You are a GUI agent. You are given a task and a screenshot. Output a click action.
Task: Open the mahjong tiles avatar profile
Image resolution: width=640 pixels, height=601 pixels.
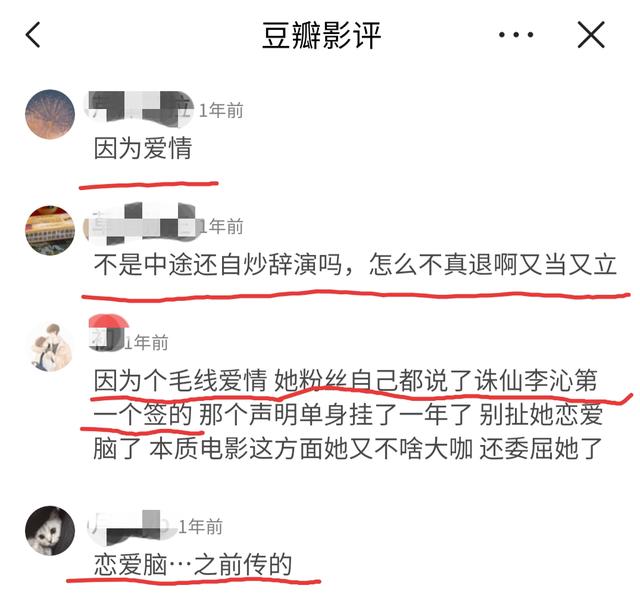(x=50, y=230)
